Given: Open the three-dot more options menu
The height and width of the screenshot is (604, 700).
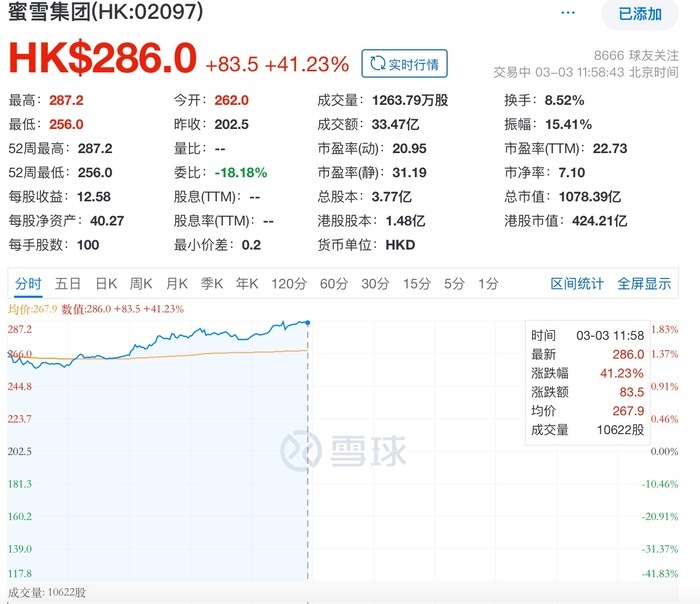Looking at the screenshot, I should pyautogui.click(x=568, y=13).
